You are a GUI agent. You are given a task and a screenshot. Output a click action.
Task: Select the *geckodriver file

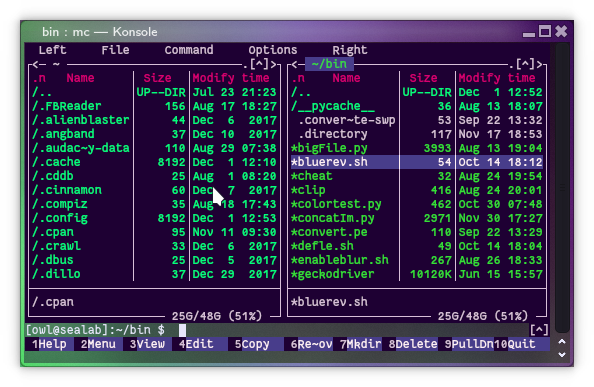(417, 274)
